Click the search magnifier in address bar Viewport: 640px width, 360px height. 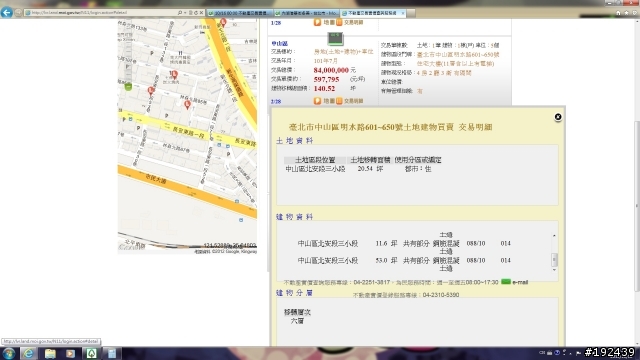point(180,13)
